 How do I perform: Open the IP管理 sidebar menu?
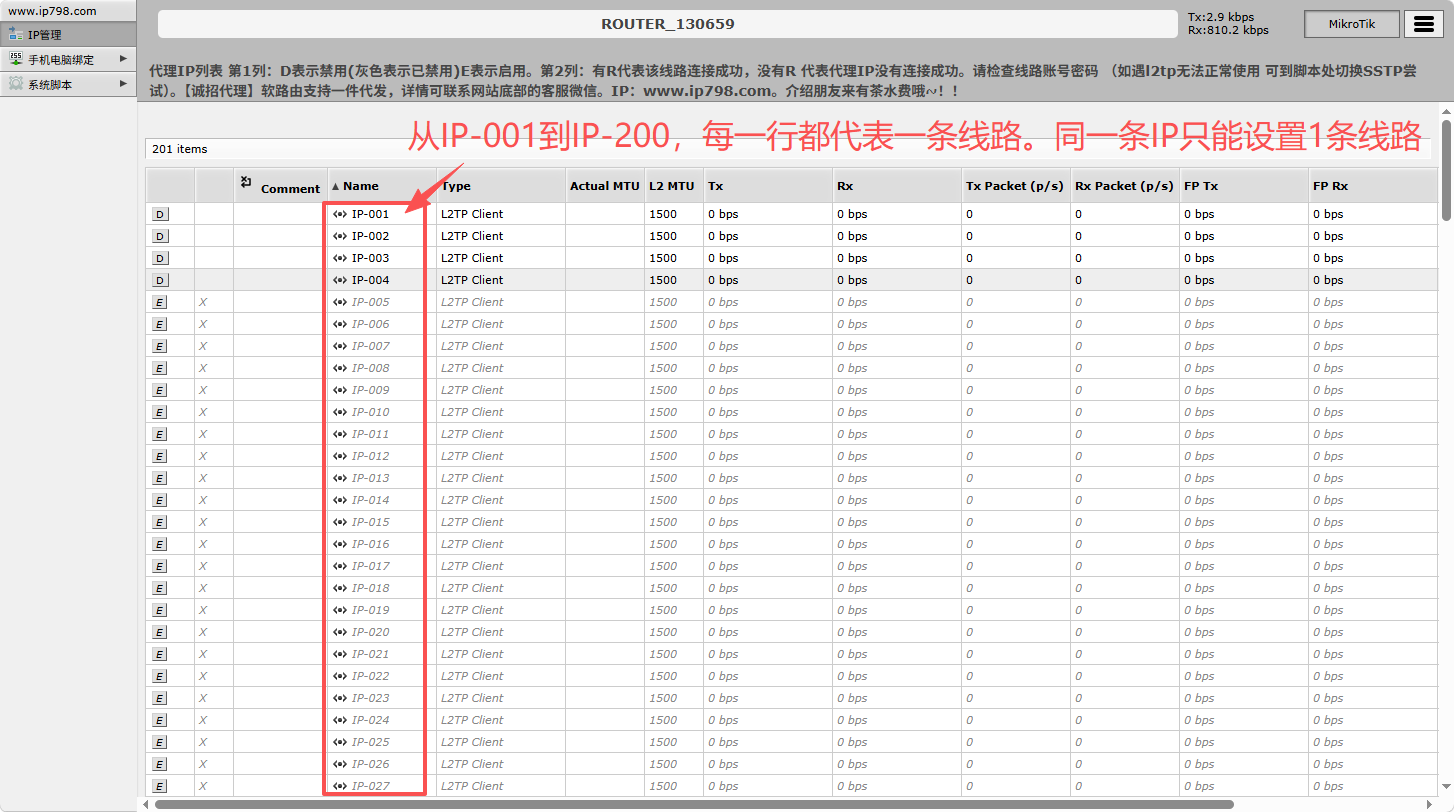68,35
